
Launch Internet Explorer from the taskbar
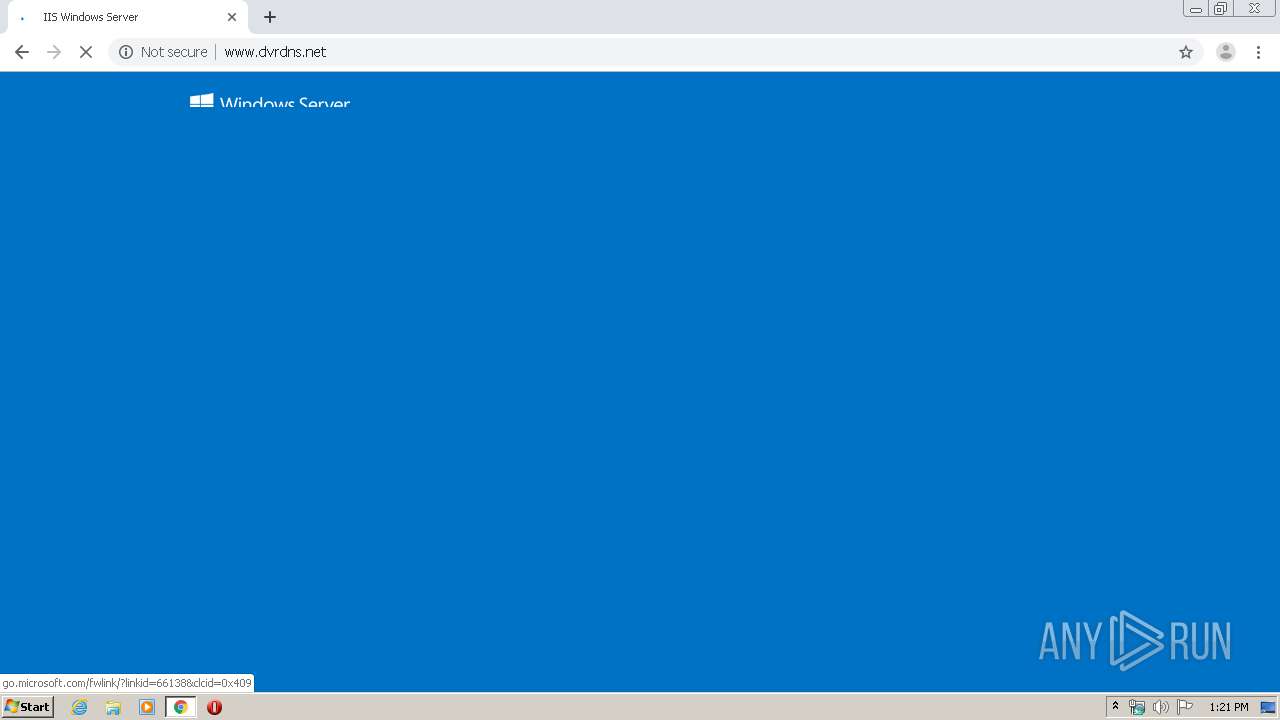click(80, 707)
